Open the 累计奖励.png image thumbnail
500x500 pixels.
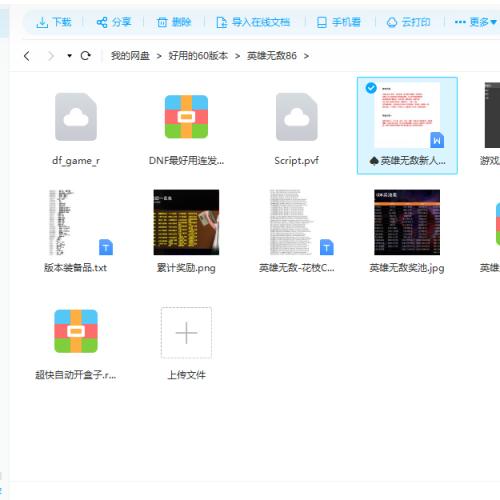pyautogui.click(x=186, y=222)
